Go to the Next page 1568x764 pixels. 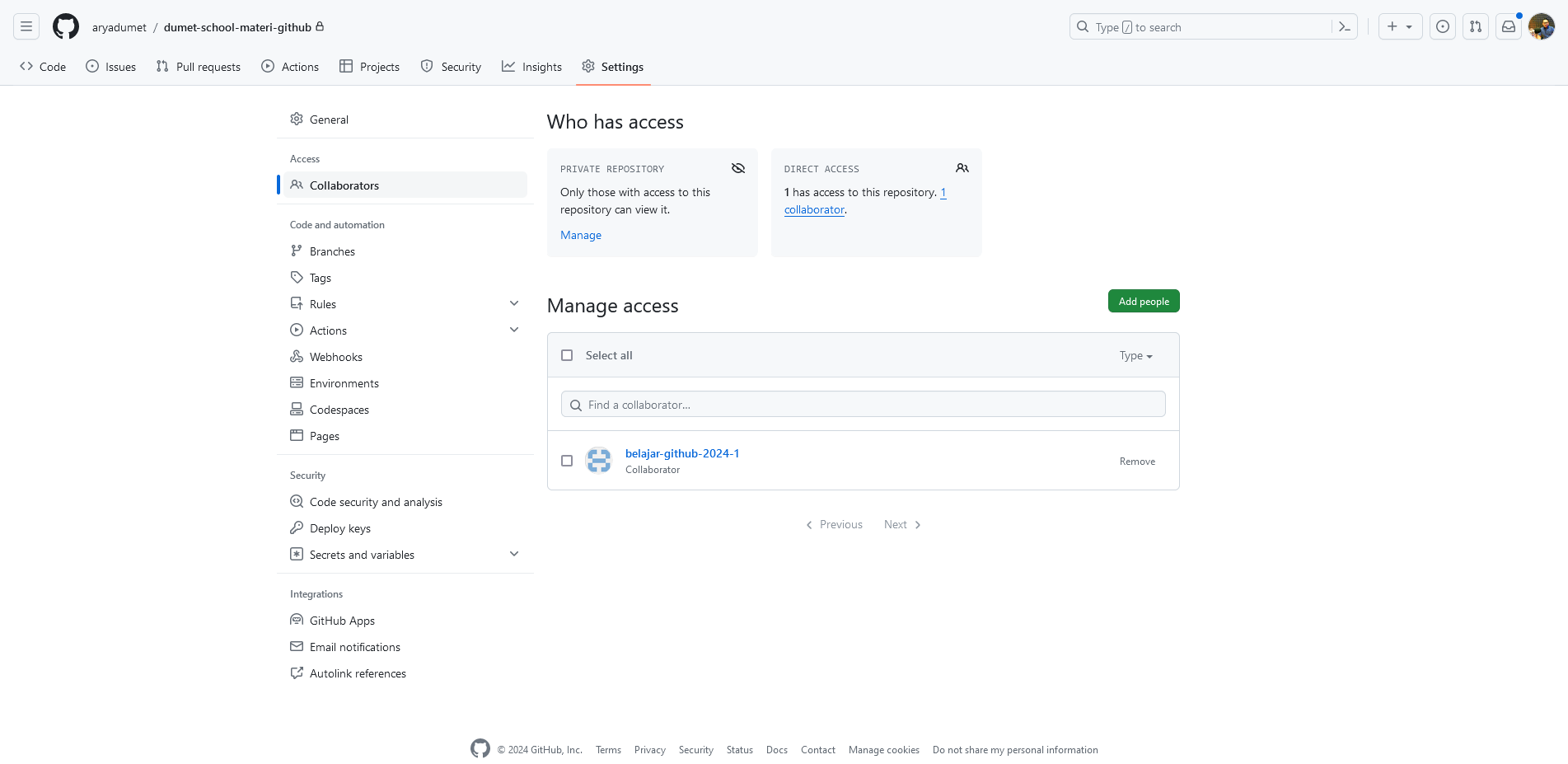click(902, 524)
